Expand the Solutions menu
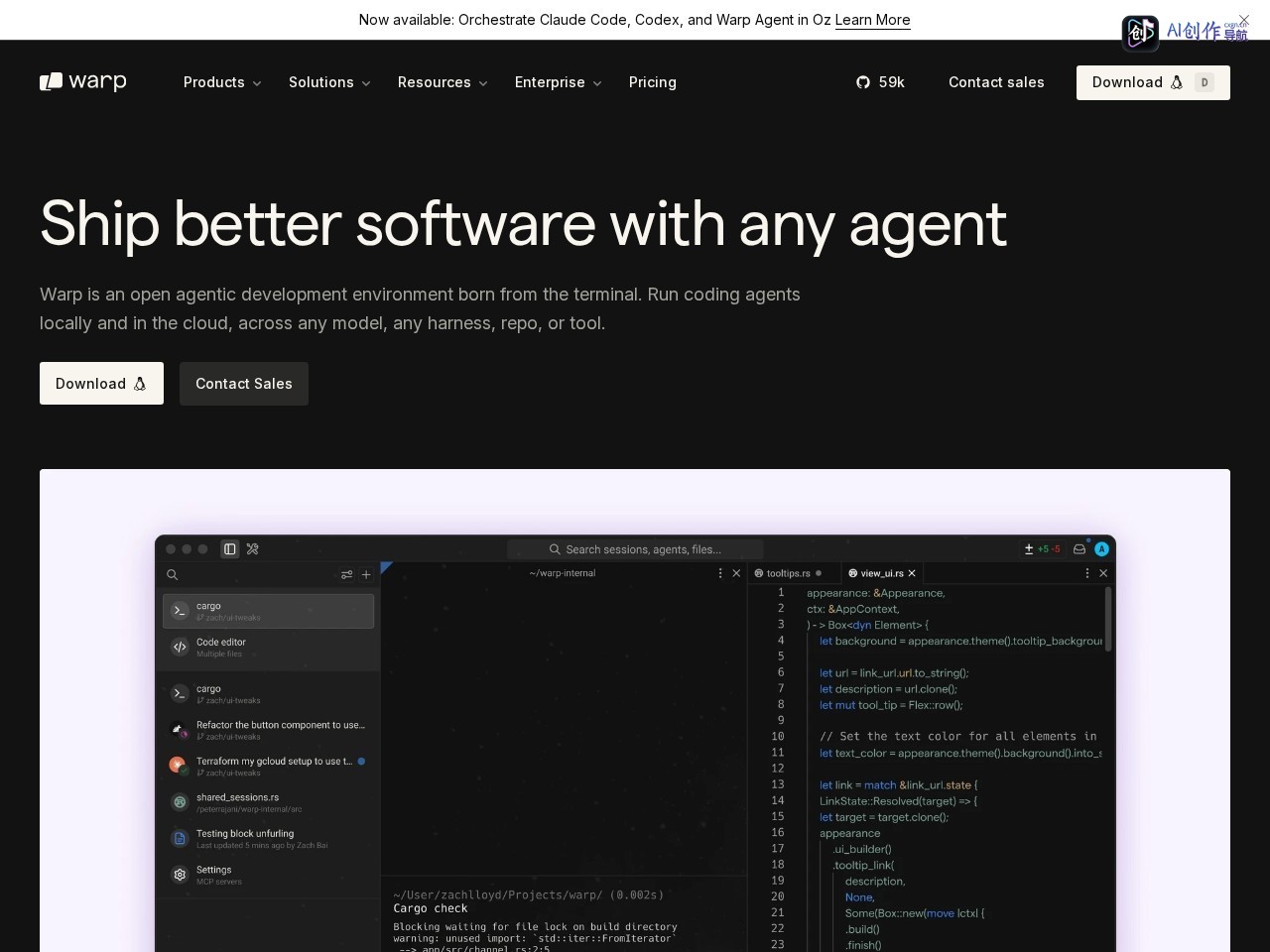This screenshot has width=1270, height=952. click(329, 82)
